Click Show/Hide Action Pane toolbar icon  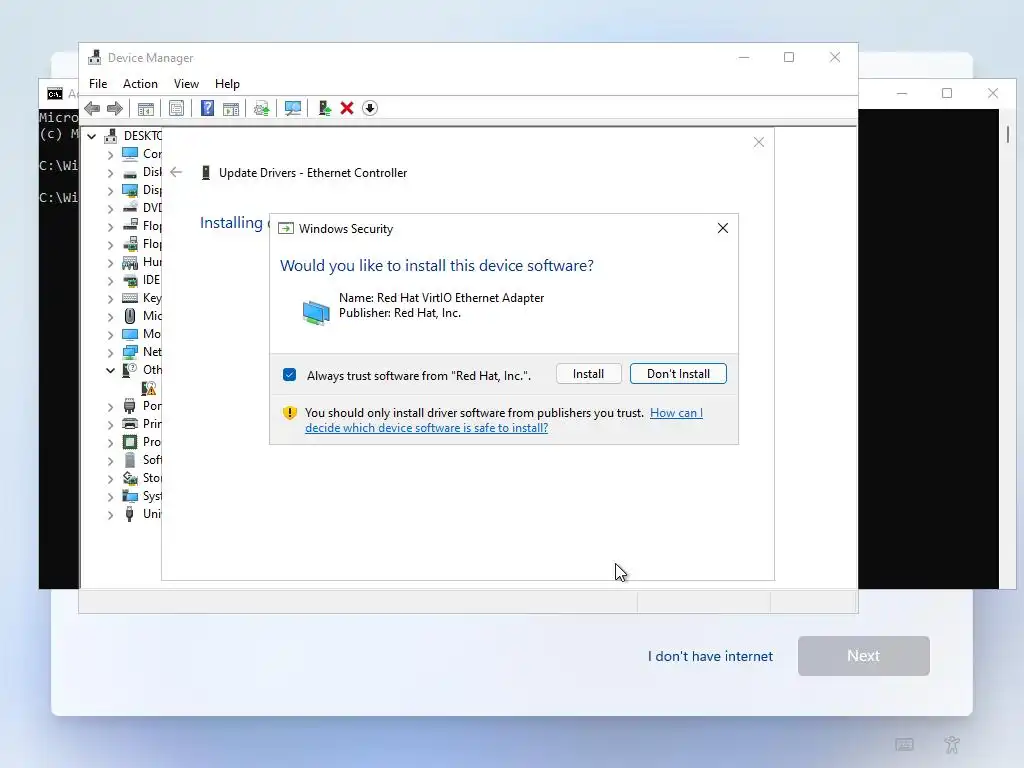(x=231, y=108)
